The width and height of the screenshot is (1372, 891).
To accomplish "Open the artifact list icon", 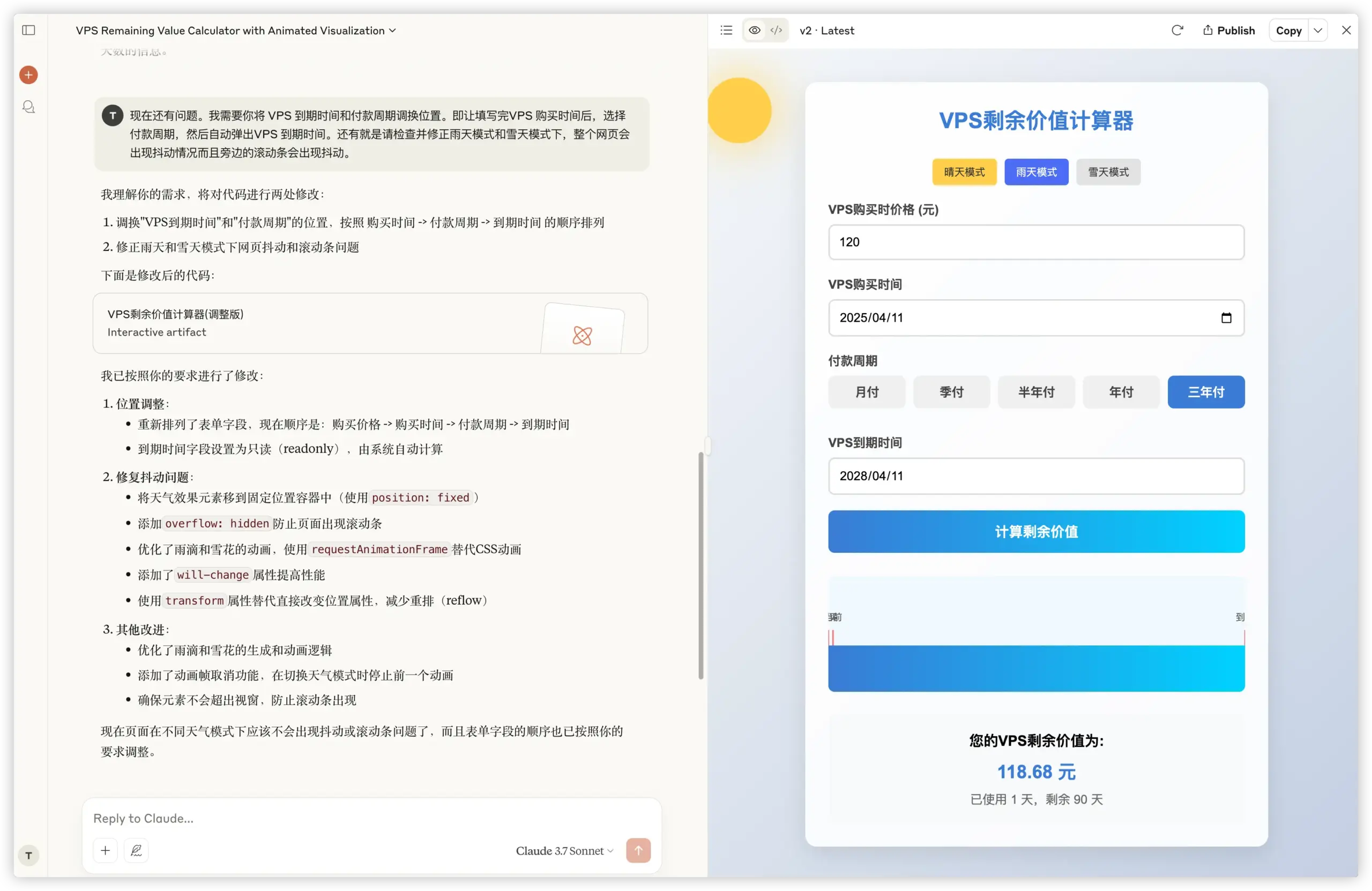I will tap(726, 30).
